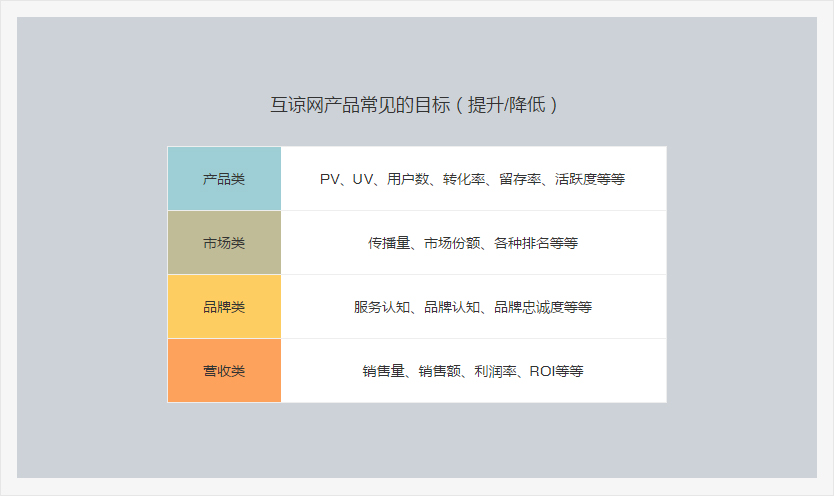Select the UV metric text
The height and width of the screenshot is (496, 834).
pos(363,179)
